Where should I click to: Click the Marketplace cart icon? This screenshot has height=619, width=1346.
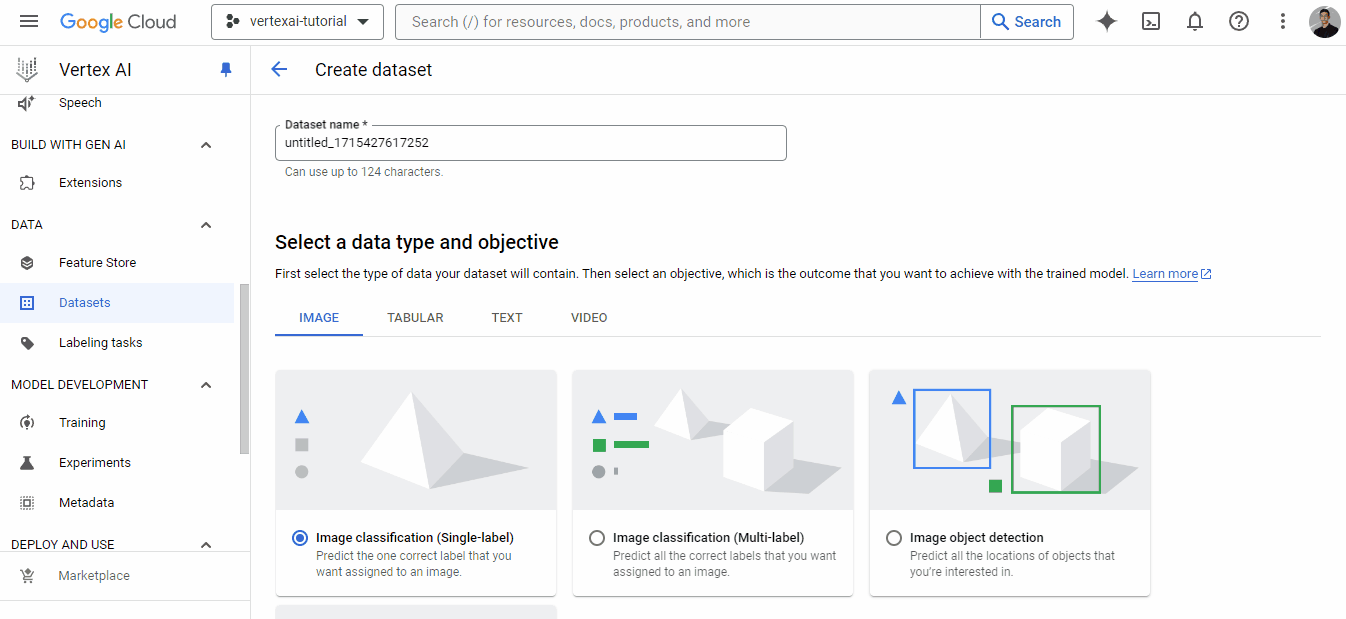27,576
